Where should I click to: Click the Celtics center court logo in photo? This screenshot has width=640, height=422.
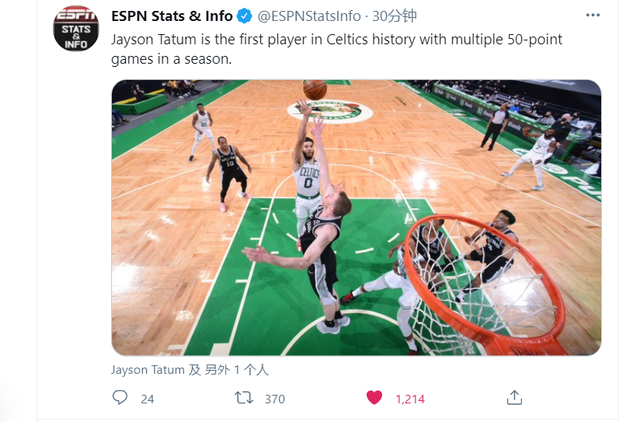[x=330, y=111]
